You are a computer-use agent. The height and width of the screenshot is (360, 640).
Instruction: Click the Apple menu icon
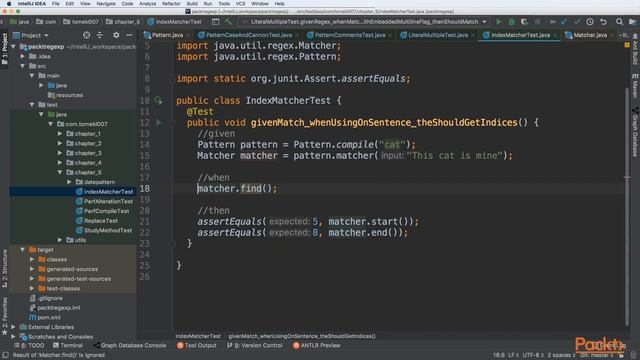point(9,4)
